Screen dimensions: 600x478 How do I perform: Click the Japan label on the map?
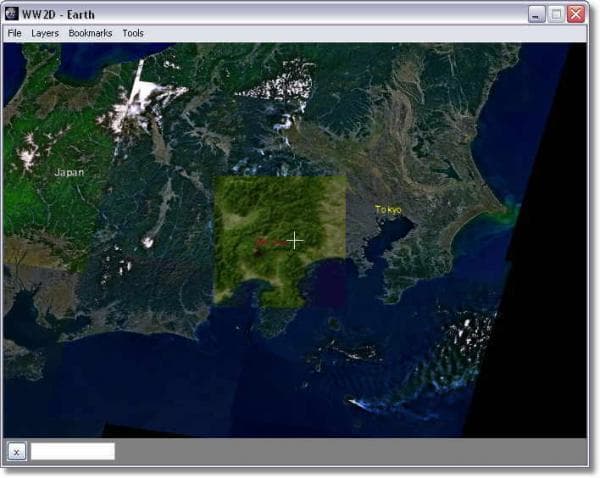pos(69,172)
